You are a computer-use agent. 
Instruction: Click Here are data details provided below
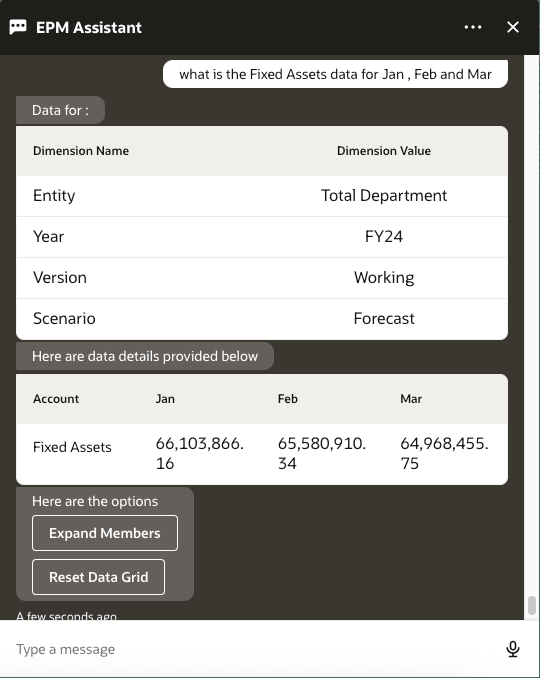point(145,356)
